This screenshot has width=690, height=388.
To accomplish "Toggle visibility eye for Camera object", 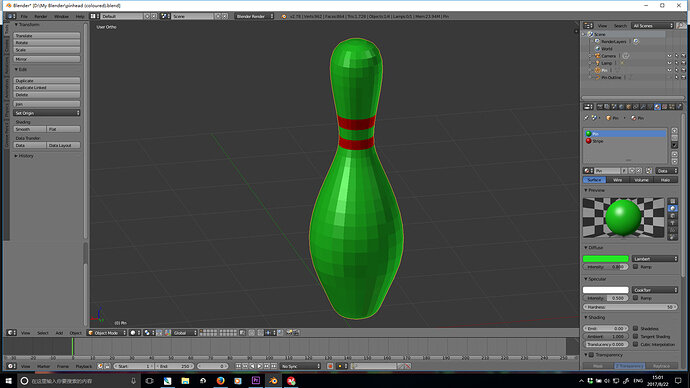I will click(x=669, y=56).
